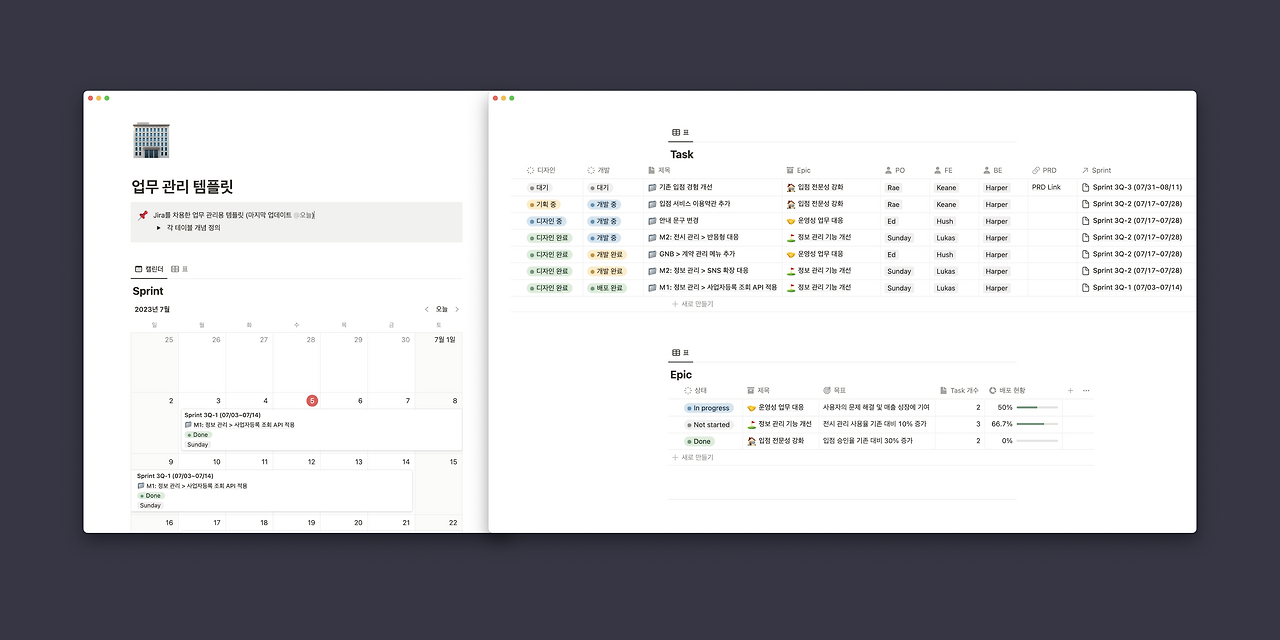1280x640 pixels.
Task: Click the '기획 중' design status tag
Action: (543, 204)
